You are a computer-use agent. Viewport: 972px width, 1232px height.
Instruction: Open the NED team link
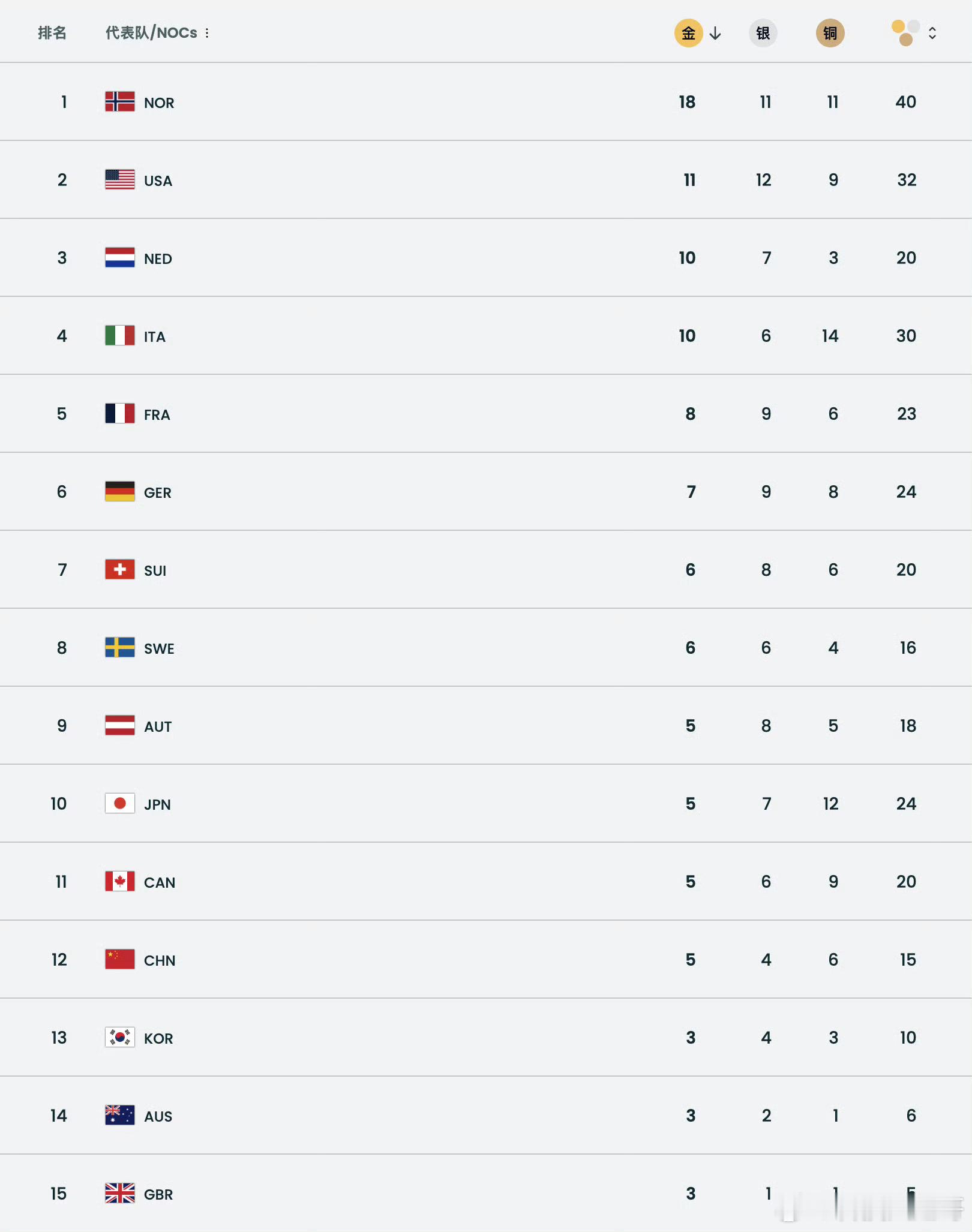pyautogui.click(x=158, y=259)
